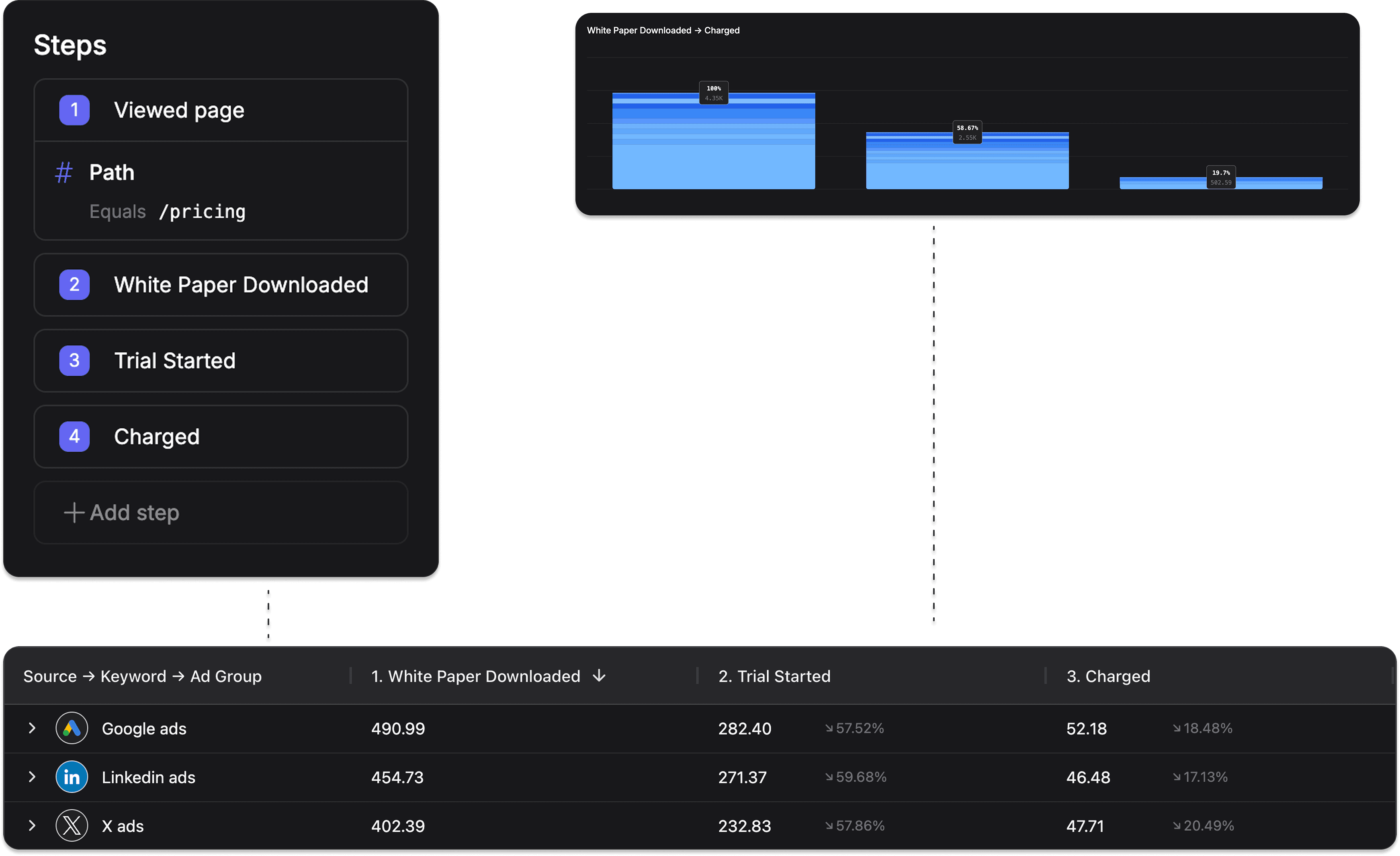Click the step 1 number badge

[x=74, y=110]
